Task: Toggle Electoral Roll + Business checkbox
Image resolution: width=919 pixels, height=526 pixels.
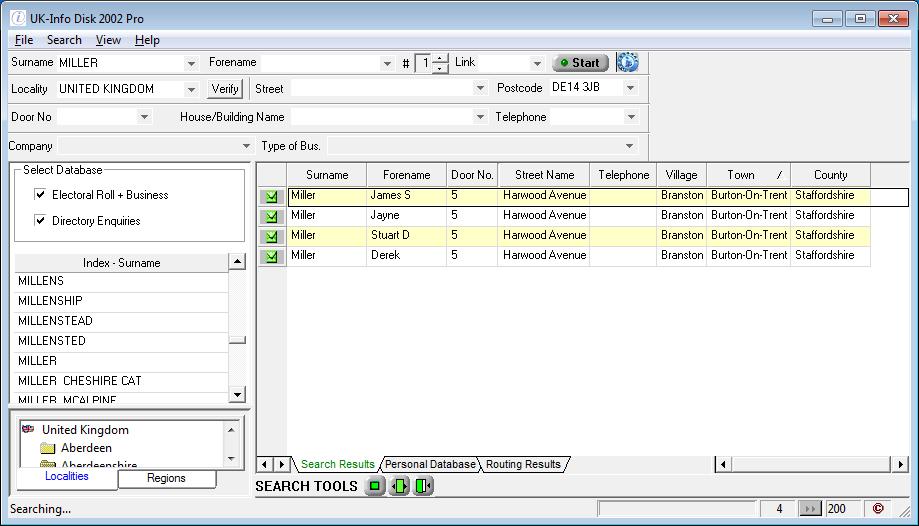Action: pos(41,195)
